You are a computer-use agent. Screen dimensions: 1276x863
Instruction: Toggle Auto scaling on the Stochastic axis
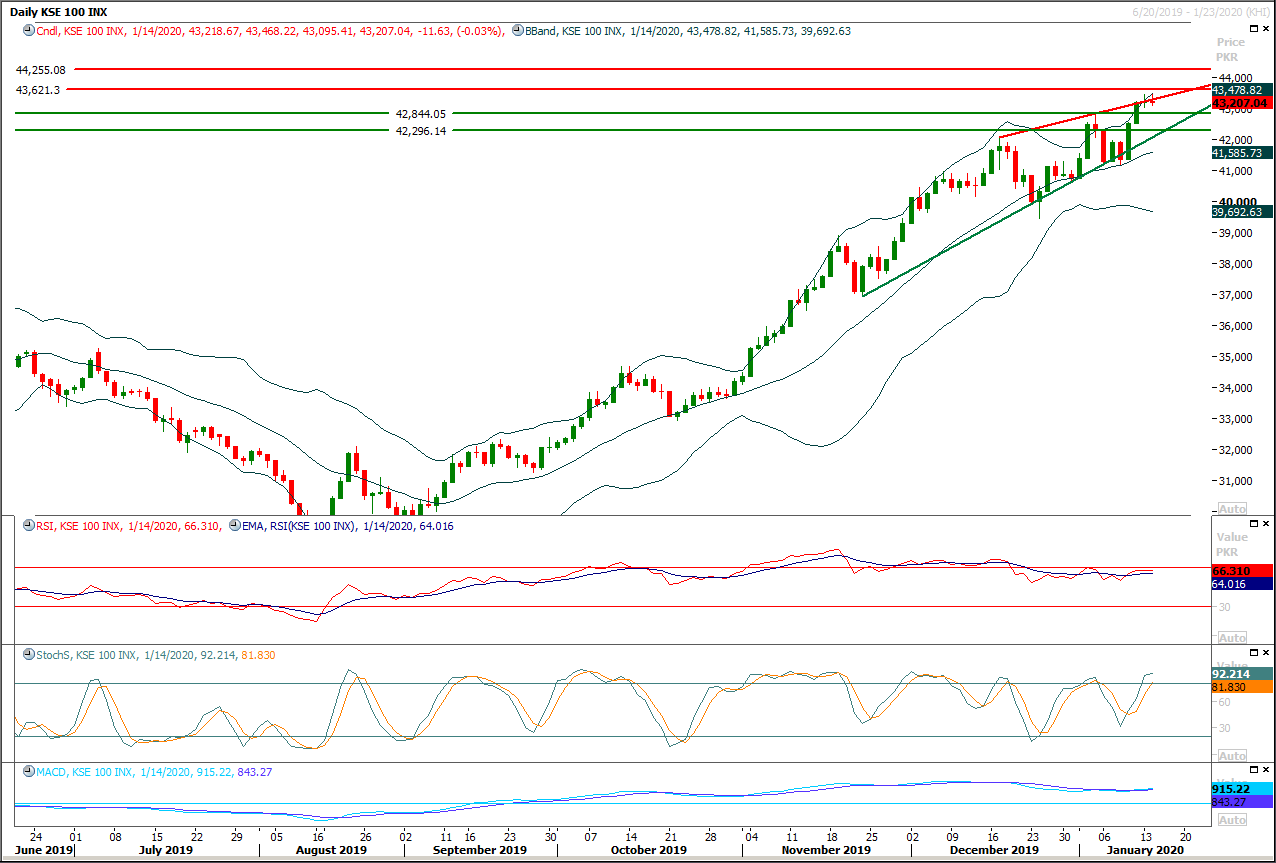tap(1232, 756)
